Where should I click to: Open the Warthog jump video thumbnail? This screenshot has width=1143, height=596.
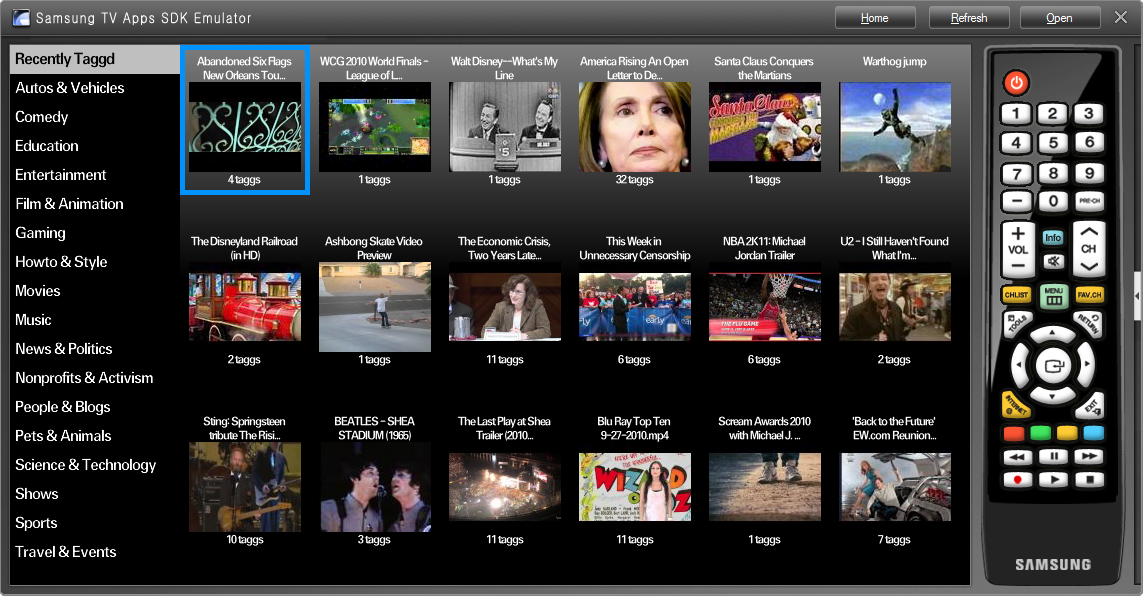895,127
